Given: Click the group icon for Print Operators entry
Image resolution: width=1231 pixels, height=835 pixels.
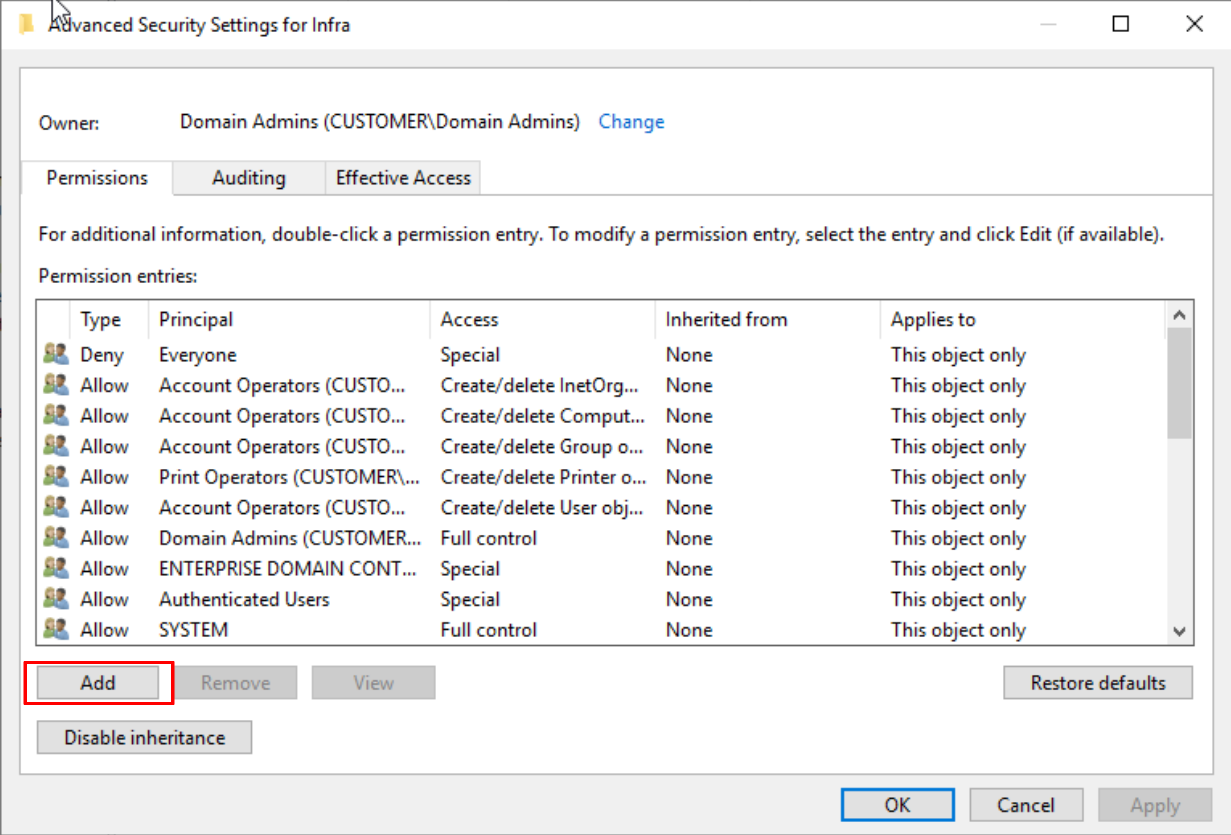Looking at the screenshot, I should coord(56,476).
